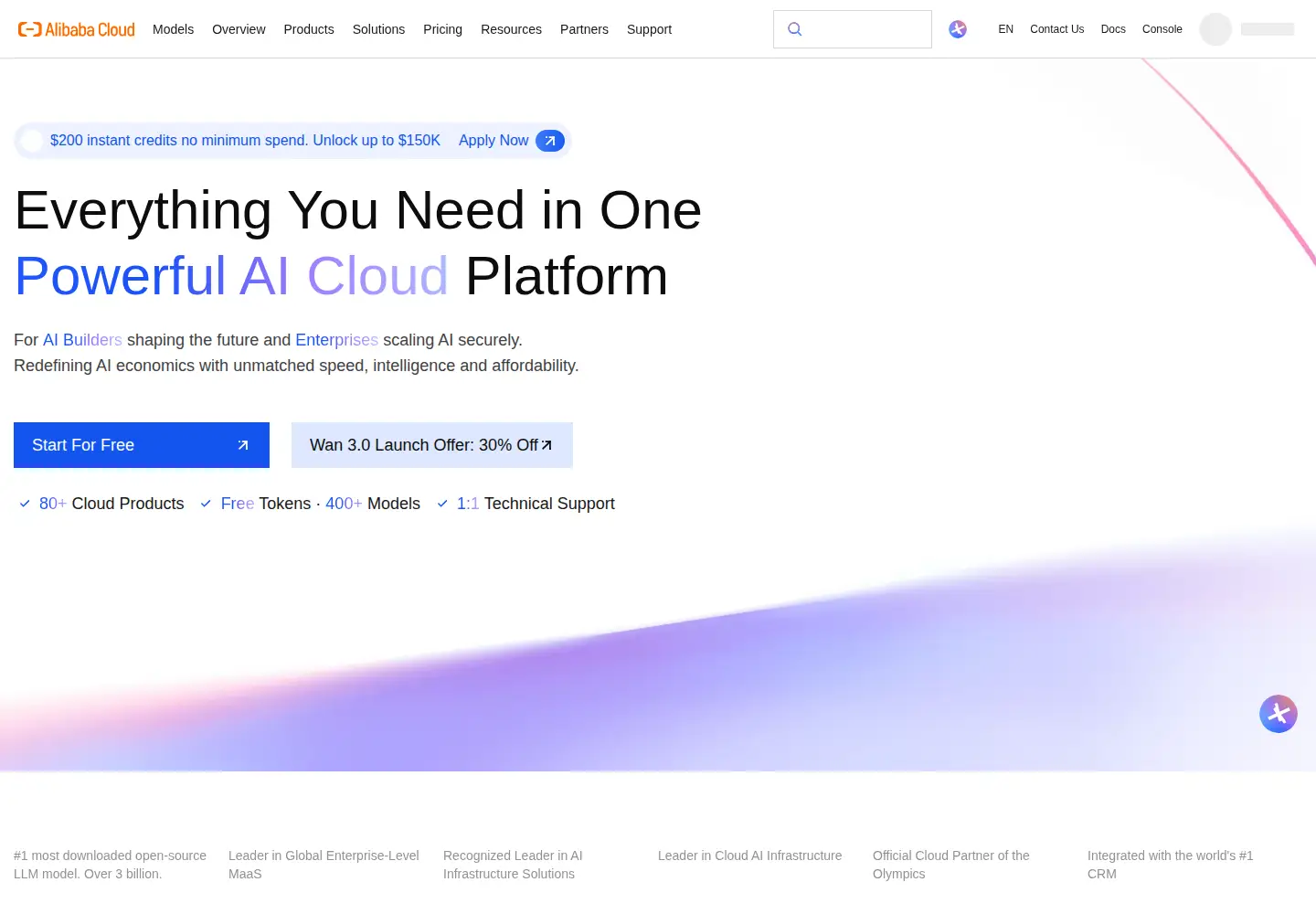
Task: Click the Start For Free button
Action: click(142, 445)
